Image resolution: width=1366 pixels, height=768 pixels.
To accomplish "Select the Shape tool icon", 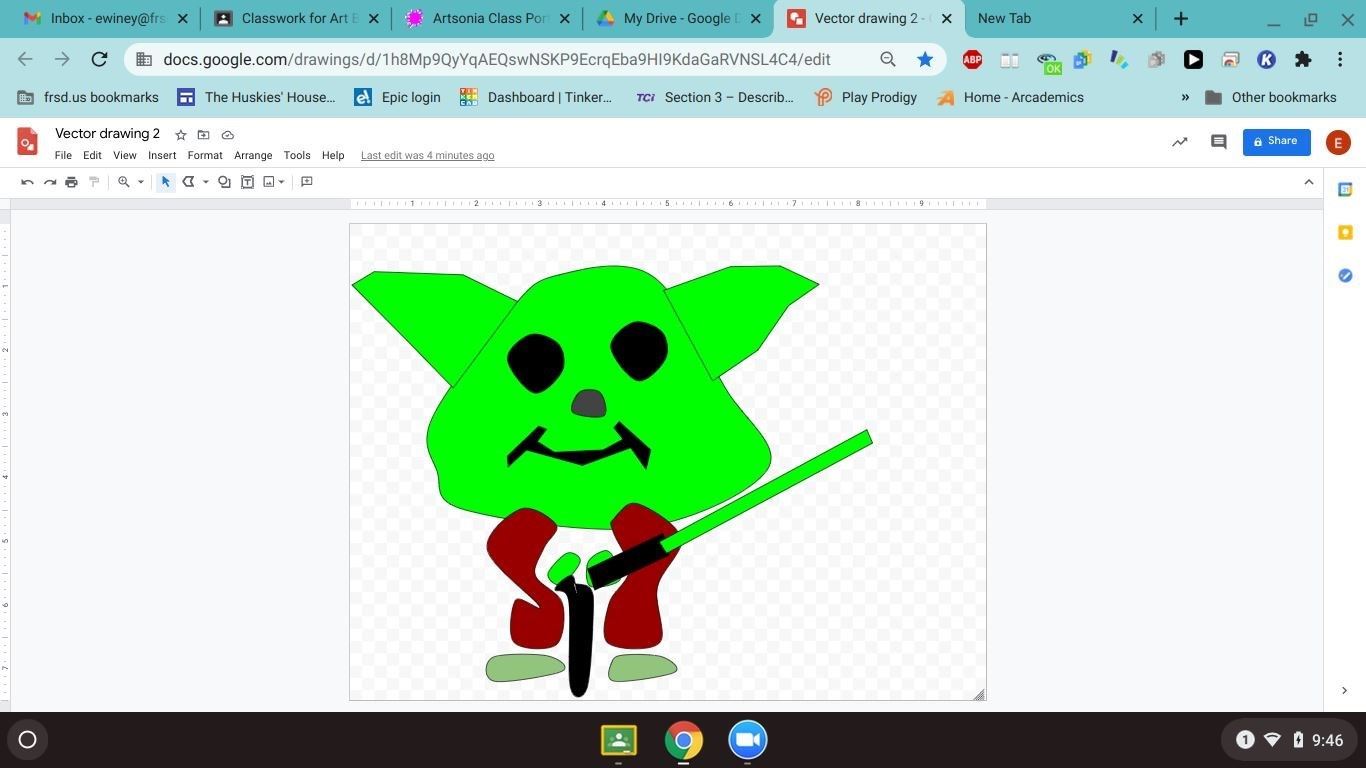I will 224,182.
